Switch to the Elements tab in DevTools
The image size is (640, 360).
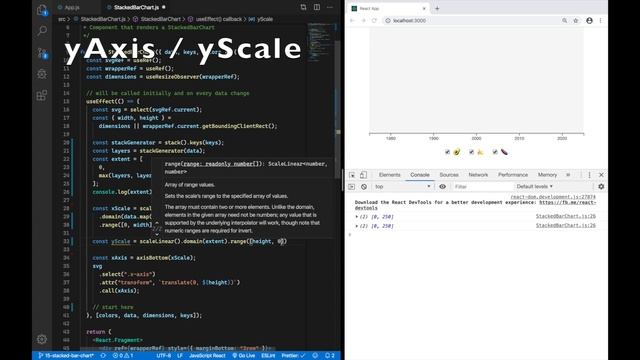[389, 175]
